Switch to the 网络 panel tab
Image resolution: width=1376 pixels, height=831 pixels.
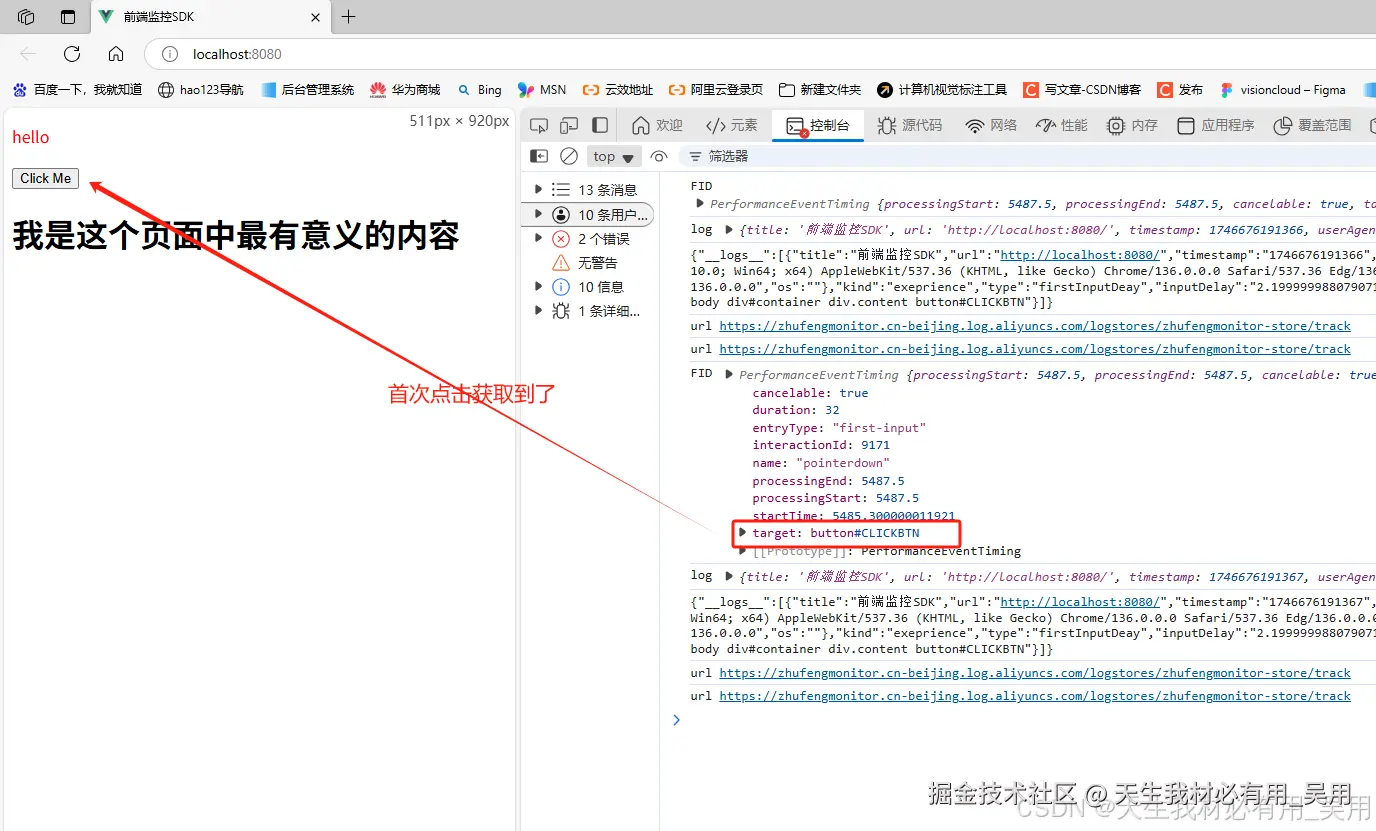tap(1000, 125)
